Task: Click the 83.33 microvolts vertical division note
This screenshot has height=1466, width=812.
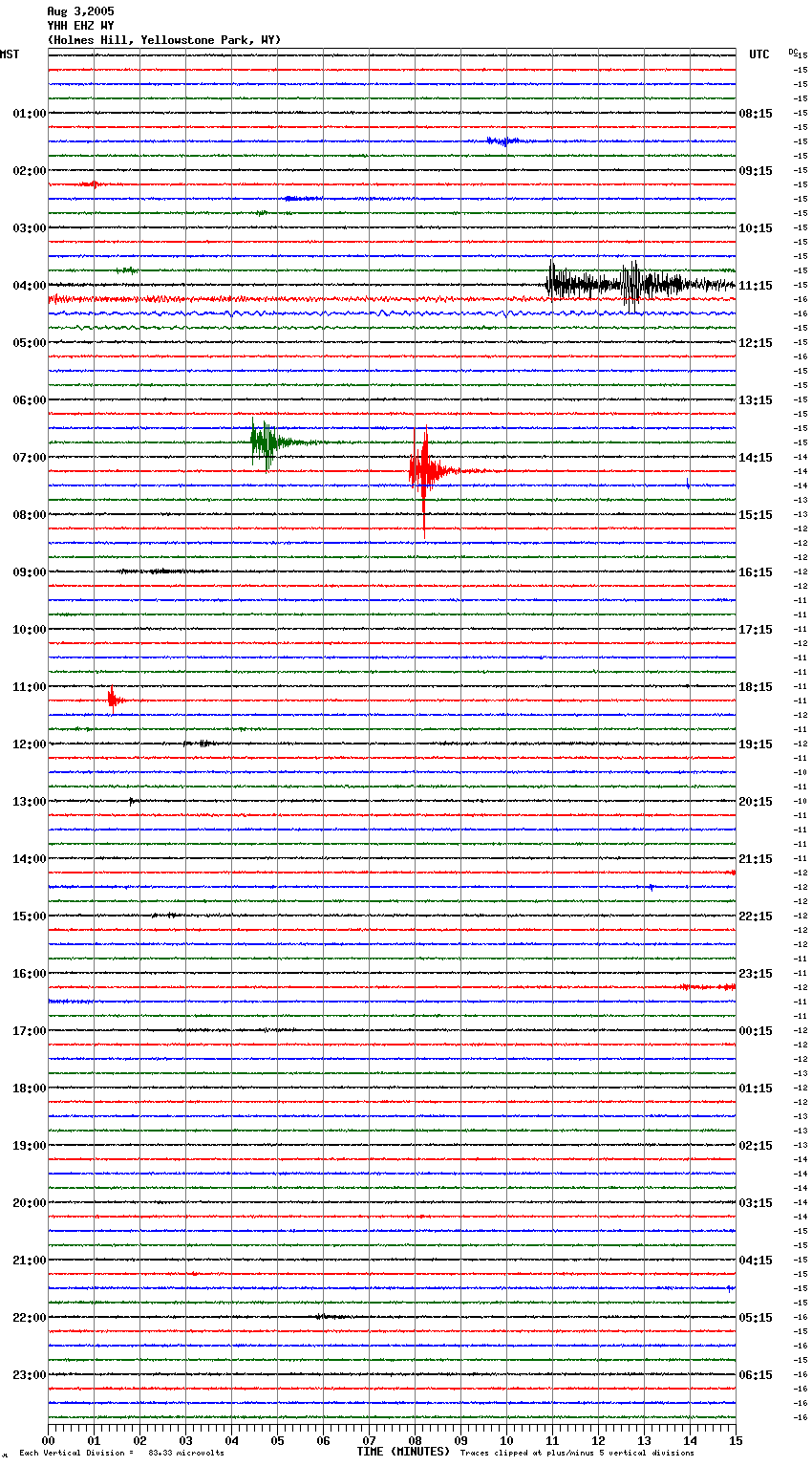Action: (x=121, y=1454)
